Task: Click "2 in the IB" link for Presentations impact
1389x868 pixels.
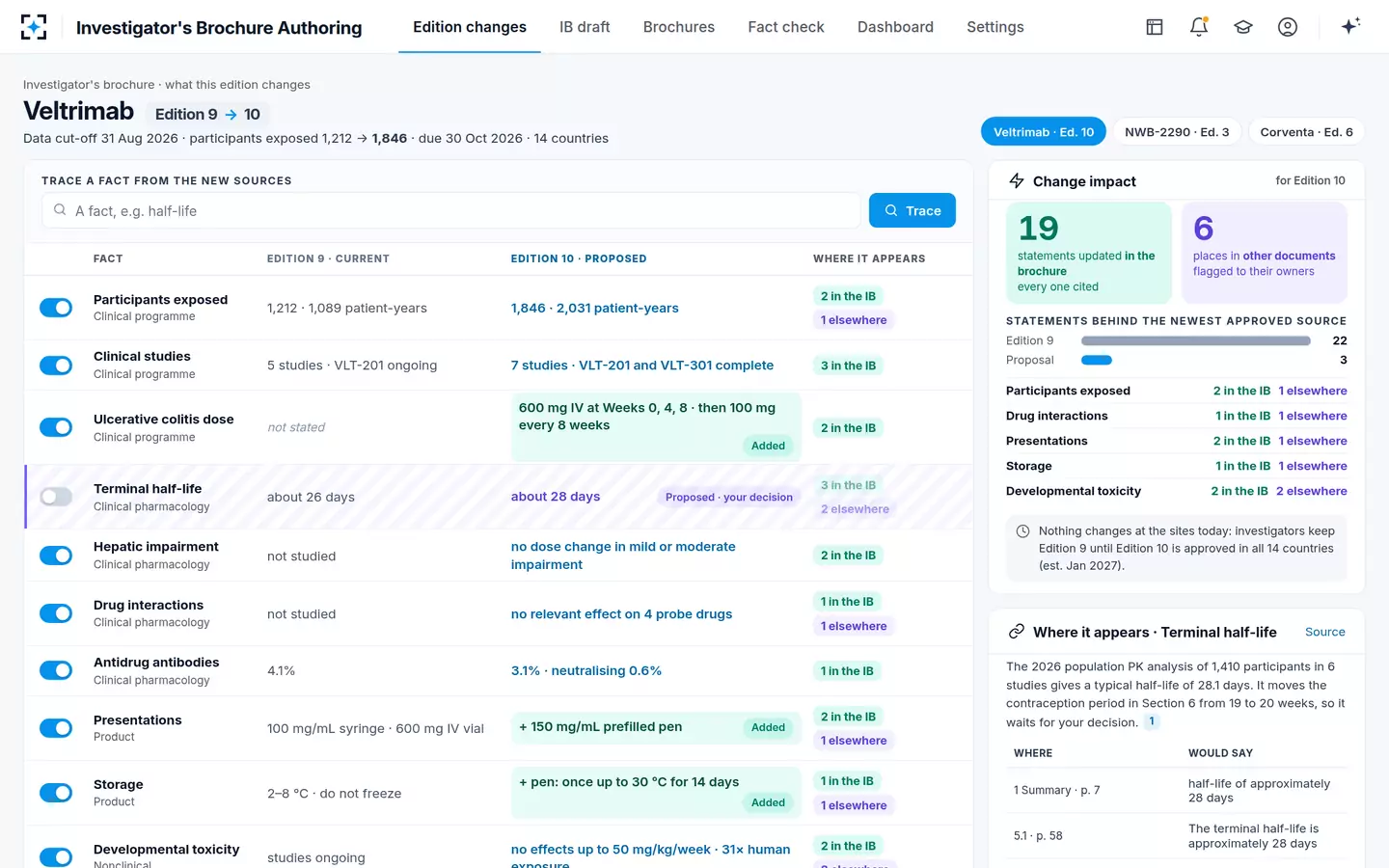Action: [x=1241, y=441]
